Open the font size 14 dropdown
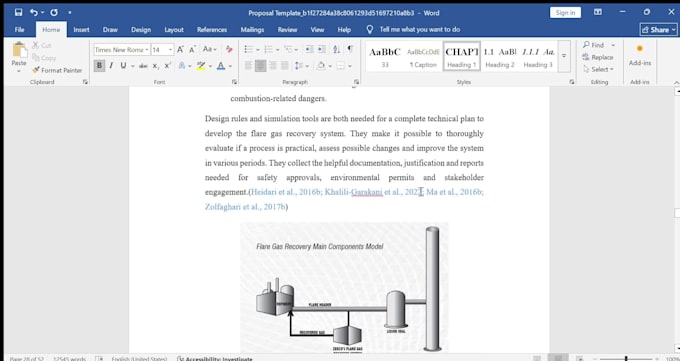The image size is (680, 361). pos(170,49)
